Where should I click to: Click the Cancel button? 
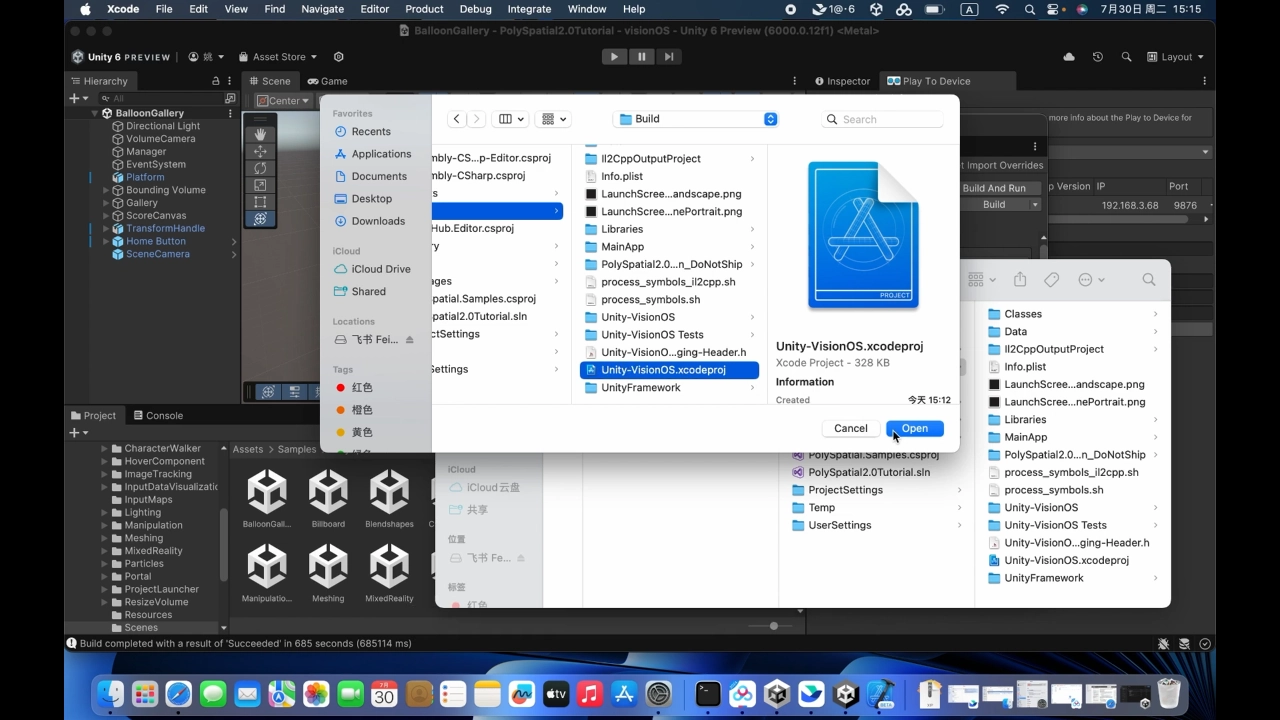click(x=851, y=428)
